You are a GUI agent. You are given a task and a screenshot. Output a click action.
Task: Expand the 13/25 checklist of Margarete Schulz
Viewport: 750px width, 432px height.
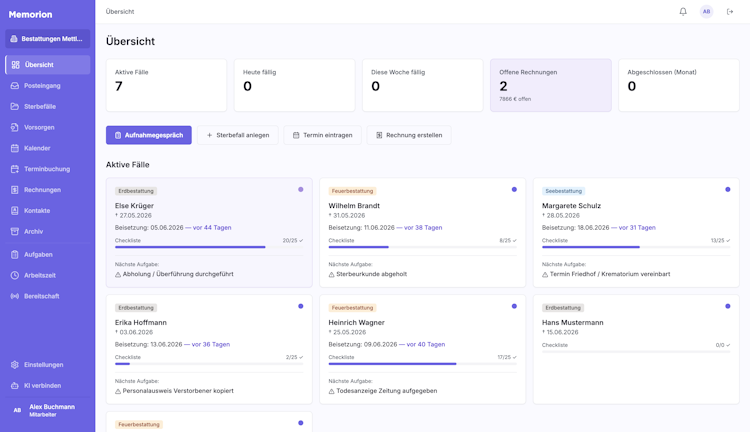pos(720,241)
